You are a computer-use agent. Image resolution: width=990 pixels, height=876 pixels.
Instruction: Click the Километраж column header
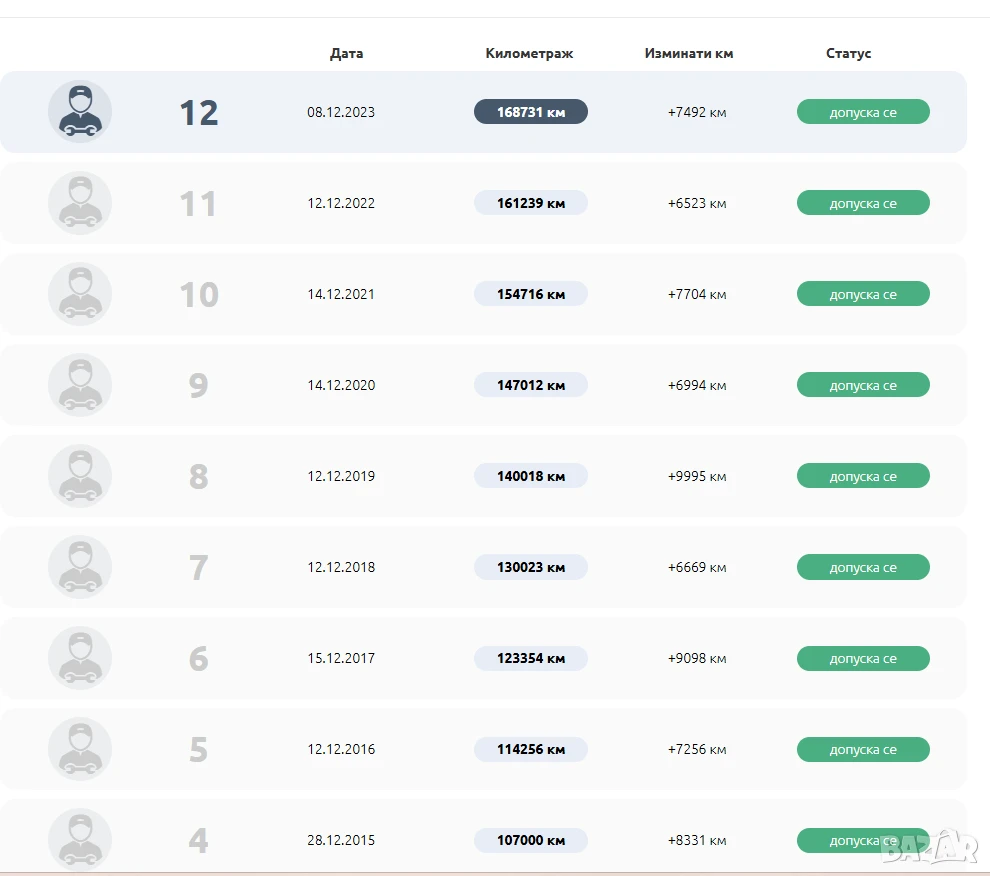[529, 53]
